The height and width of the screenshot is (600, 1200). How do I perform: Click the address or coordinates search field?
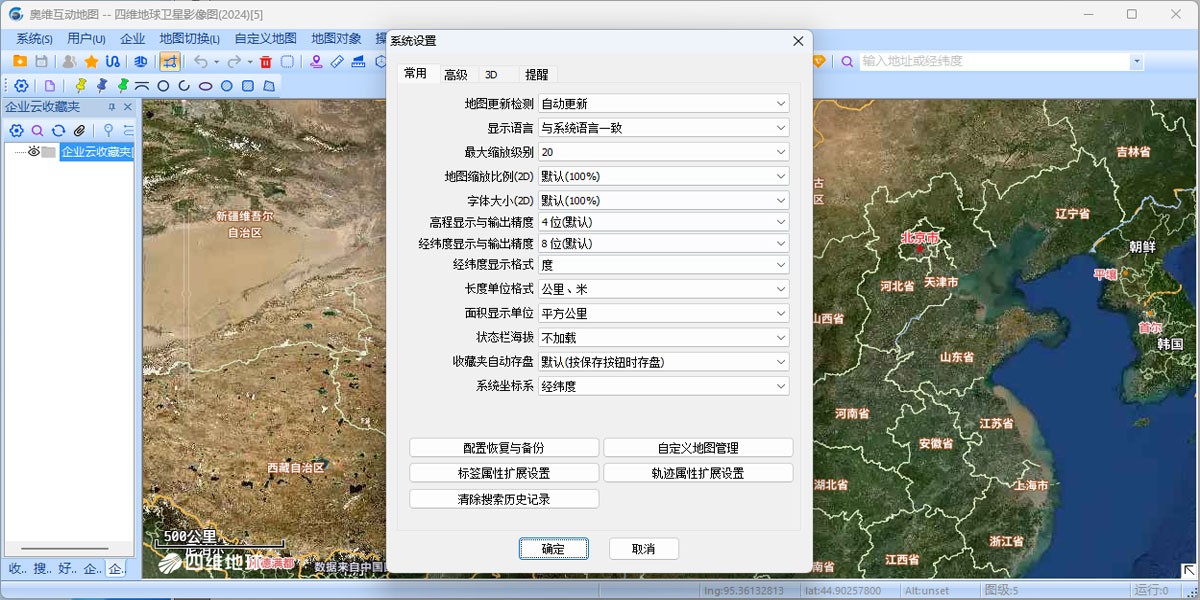click(994, 62)
